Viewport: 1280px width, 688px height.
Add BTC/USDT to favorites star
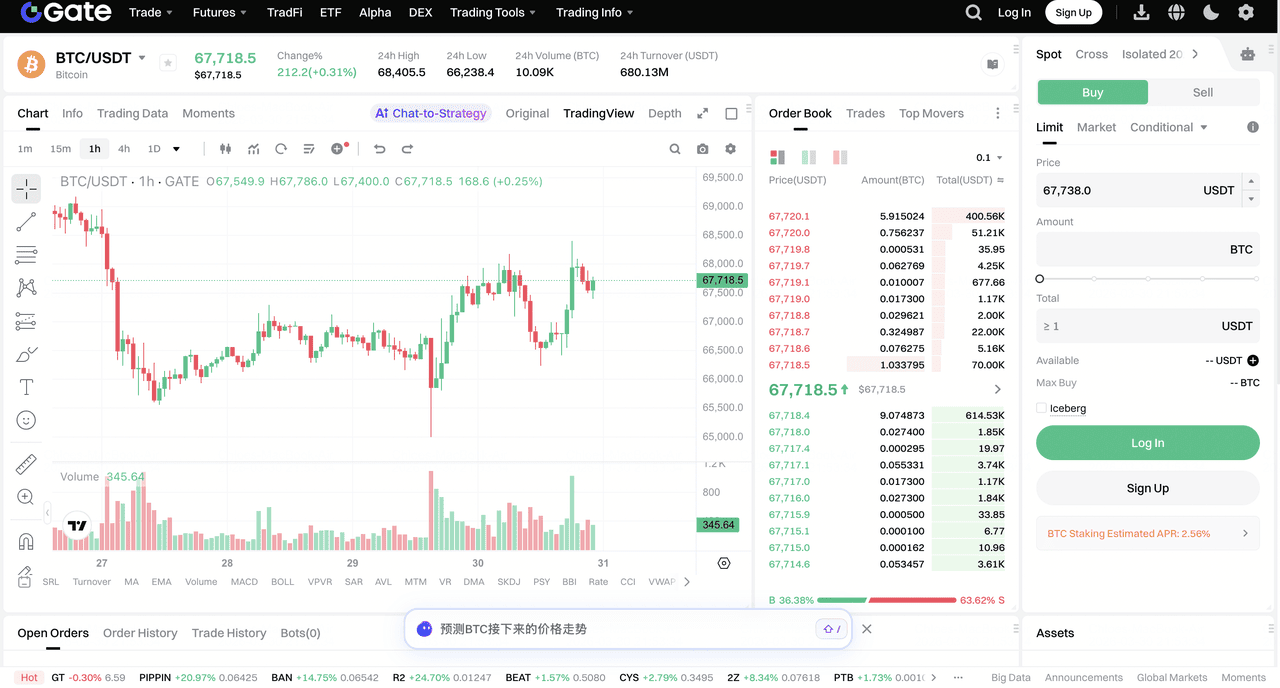(x=168, y=63)
